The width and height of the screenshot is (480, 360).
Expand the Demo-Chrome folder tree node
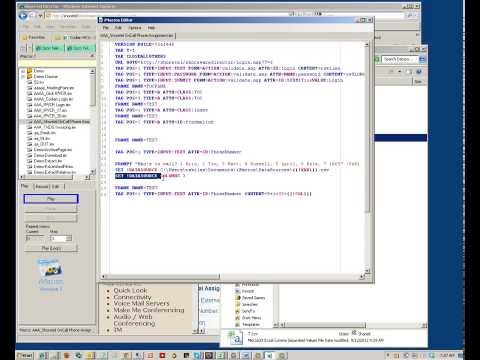click(23, 77)
